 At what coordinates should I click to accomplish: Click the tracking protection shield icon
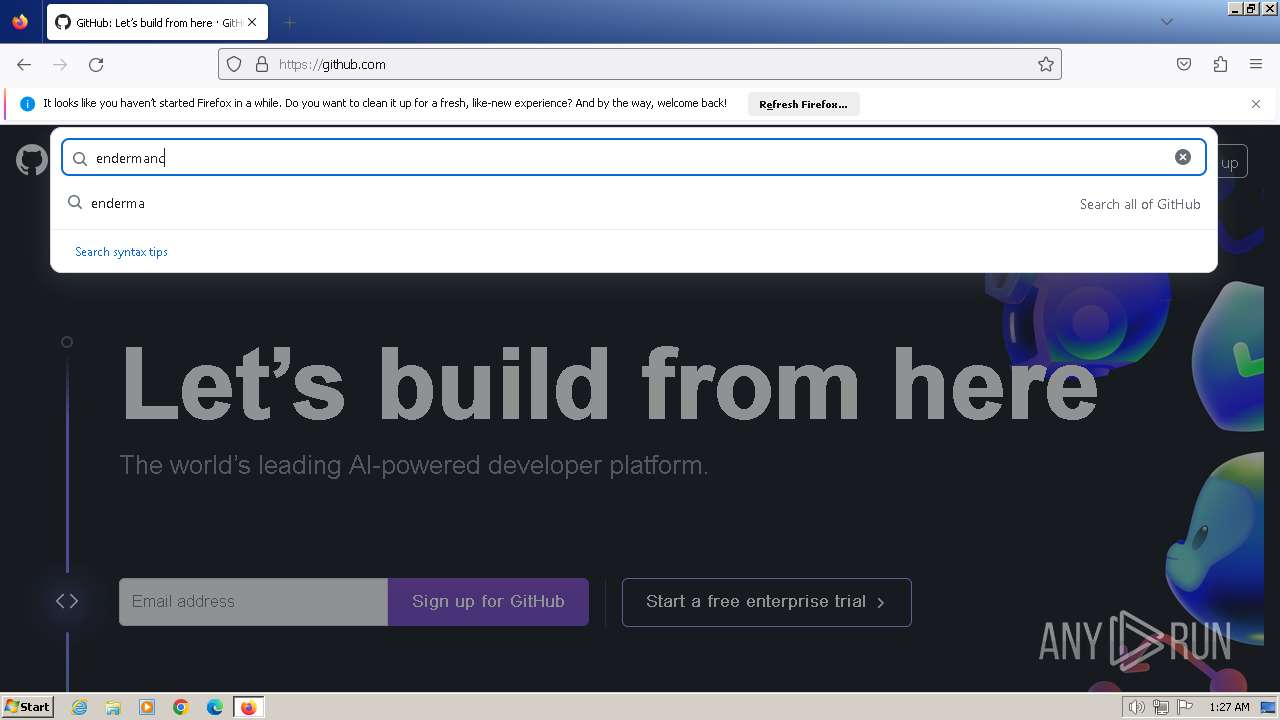tap(234, 64)
